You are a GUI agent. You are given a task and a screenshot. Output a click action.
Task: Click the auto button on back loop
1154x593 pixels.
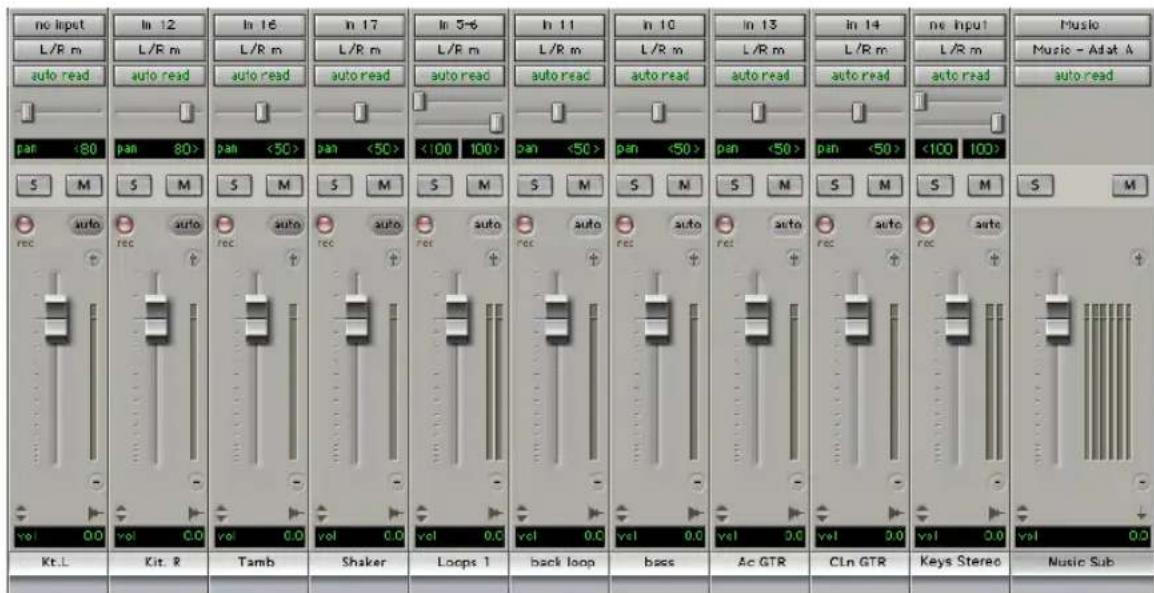[588, 224]
